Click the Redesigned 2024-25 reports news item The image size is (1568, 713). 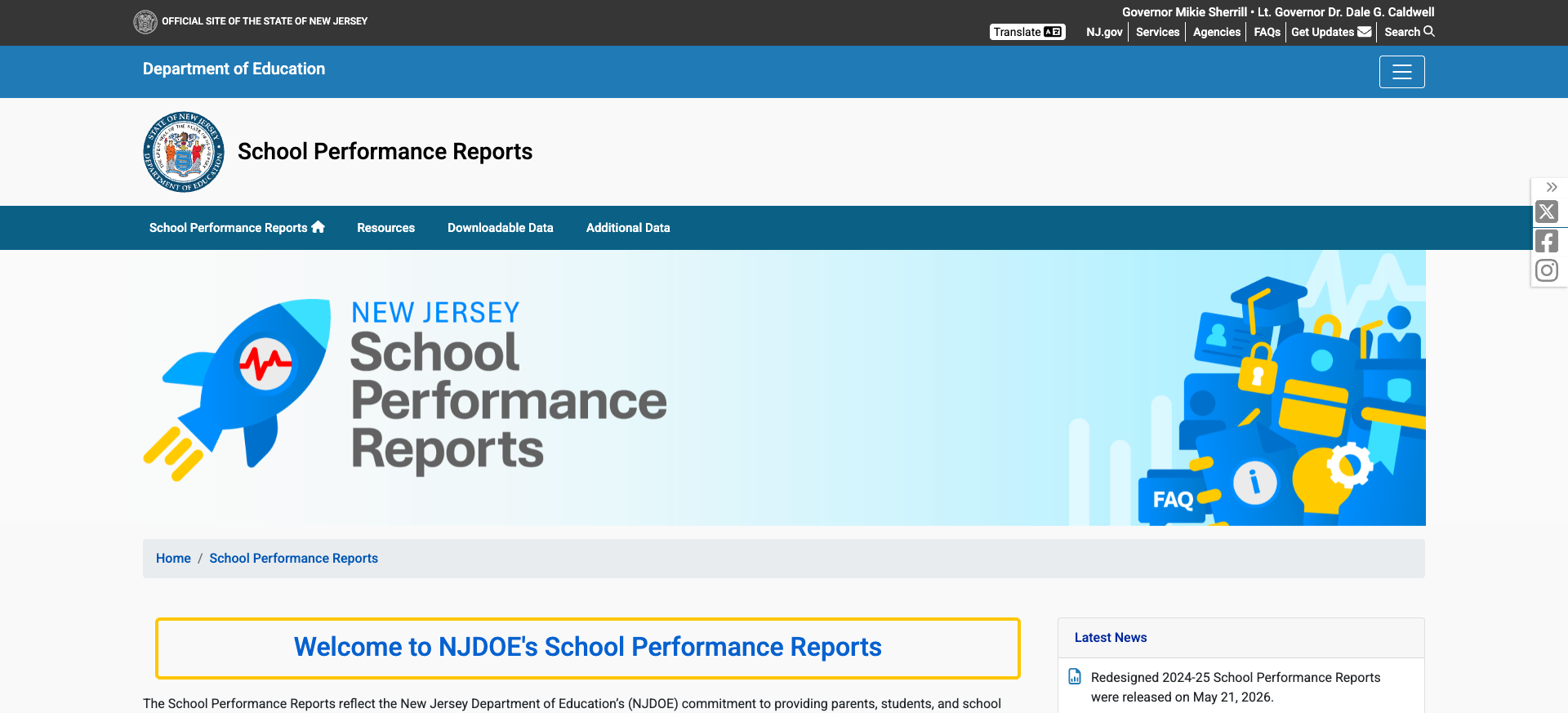1235,687
